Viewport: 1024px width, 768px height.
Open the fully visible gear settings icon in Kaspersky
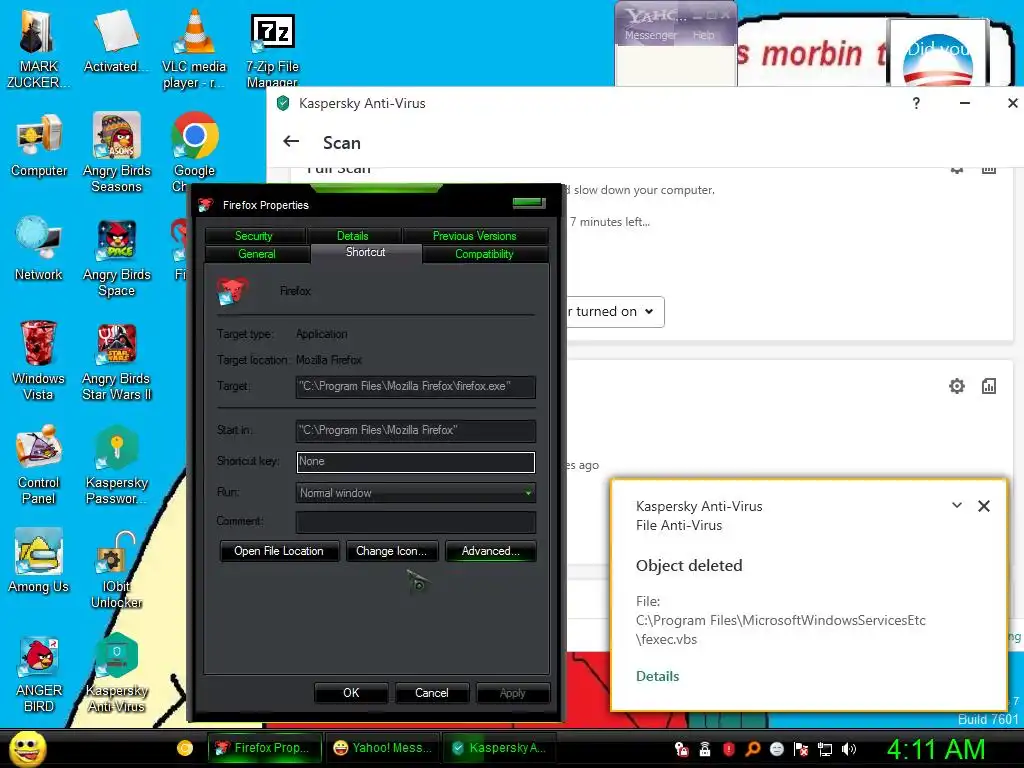tap(957, 386)
